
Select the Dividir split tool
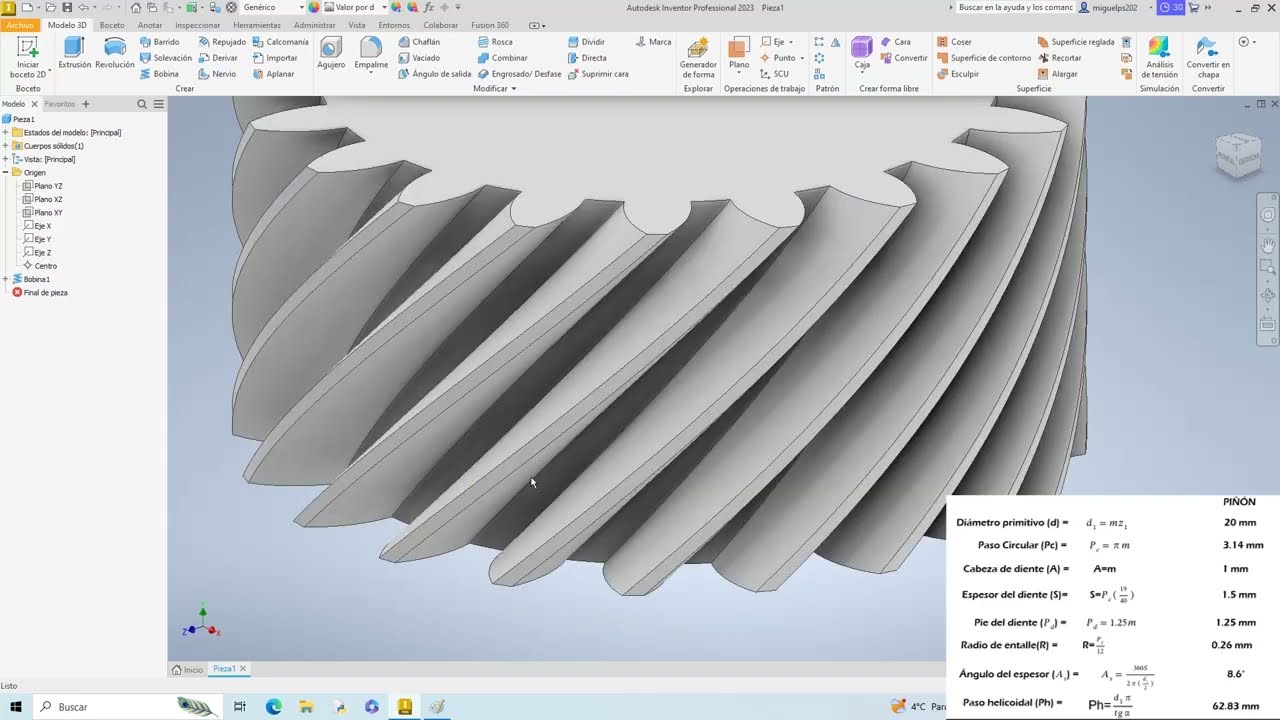[586, 42]
